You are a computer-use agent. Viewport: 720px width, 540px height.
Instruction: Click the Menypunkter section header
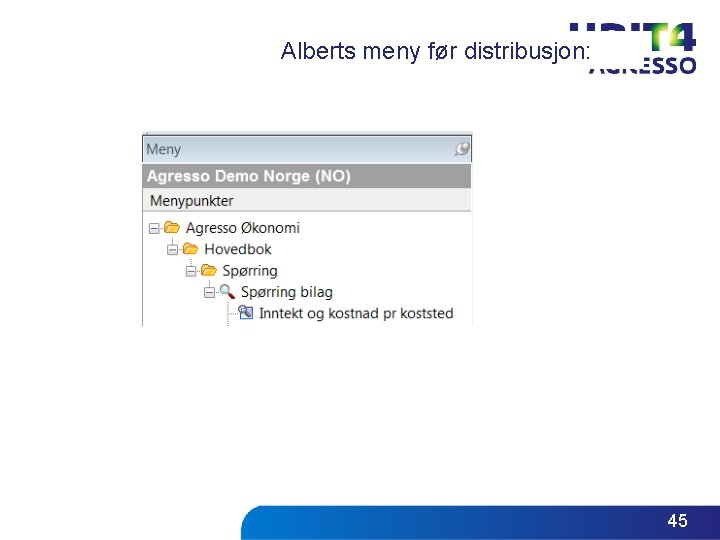coord(307,201)
